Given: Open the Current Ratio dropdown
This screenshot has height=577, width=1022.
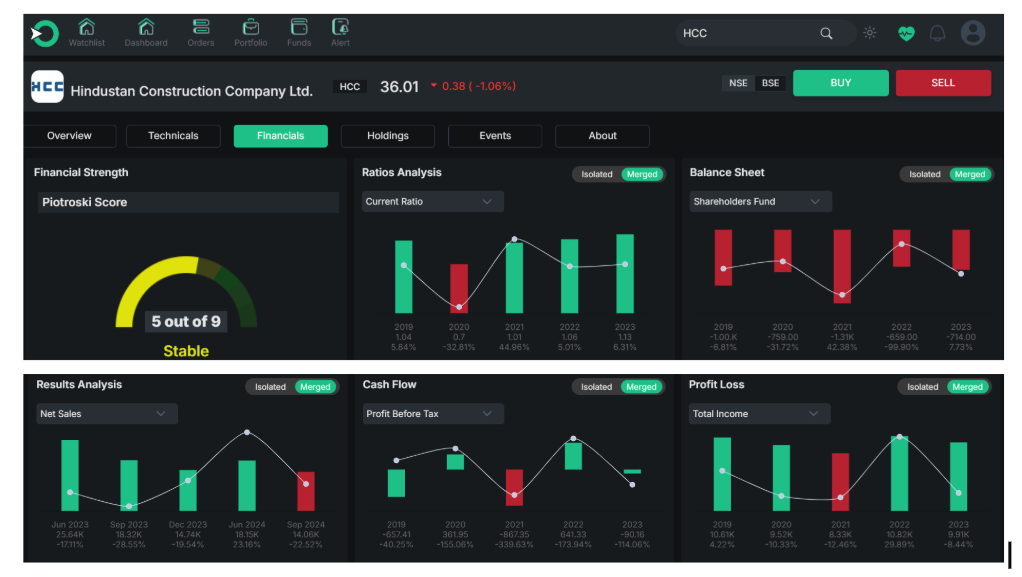Looking at the screenshot, I should [x=432, y=201].
